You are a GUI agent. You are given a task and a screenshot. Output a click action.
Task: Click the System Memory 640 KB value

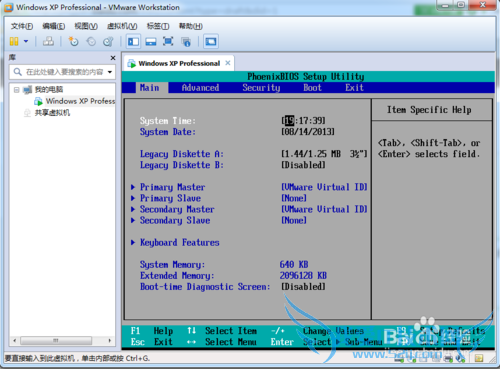click(294, 264)
